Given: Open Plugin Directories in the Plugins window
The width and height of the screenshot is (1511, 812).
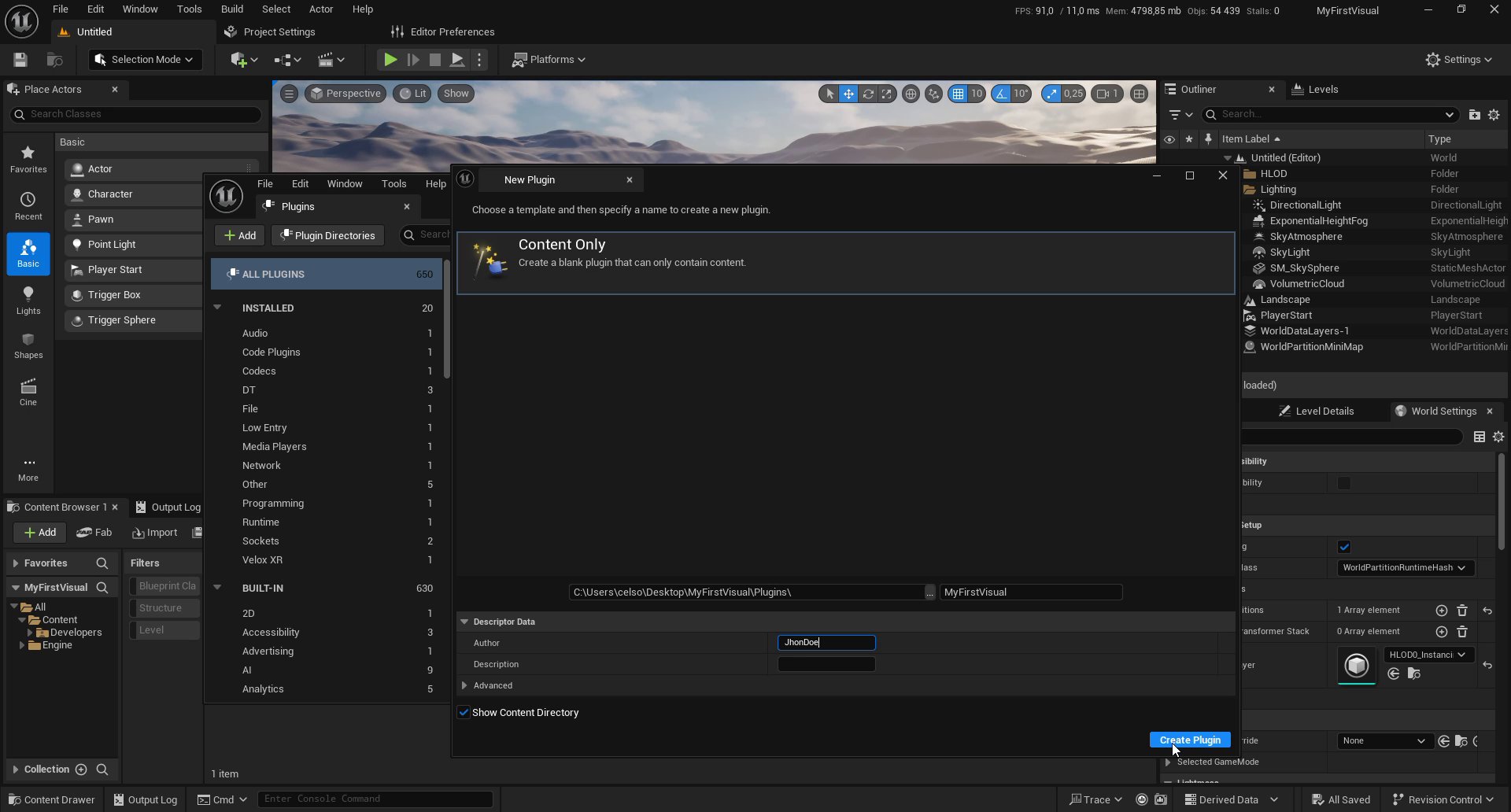Looking at the screenshot, I should 327,235.
